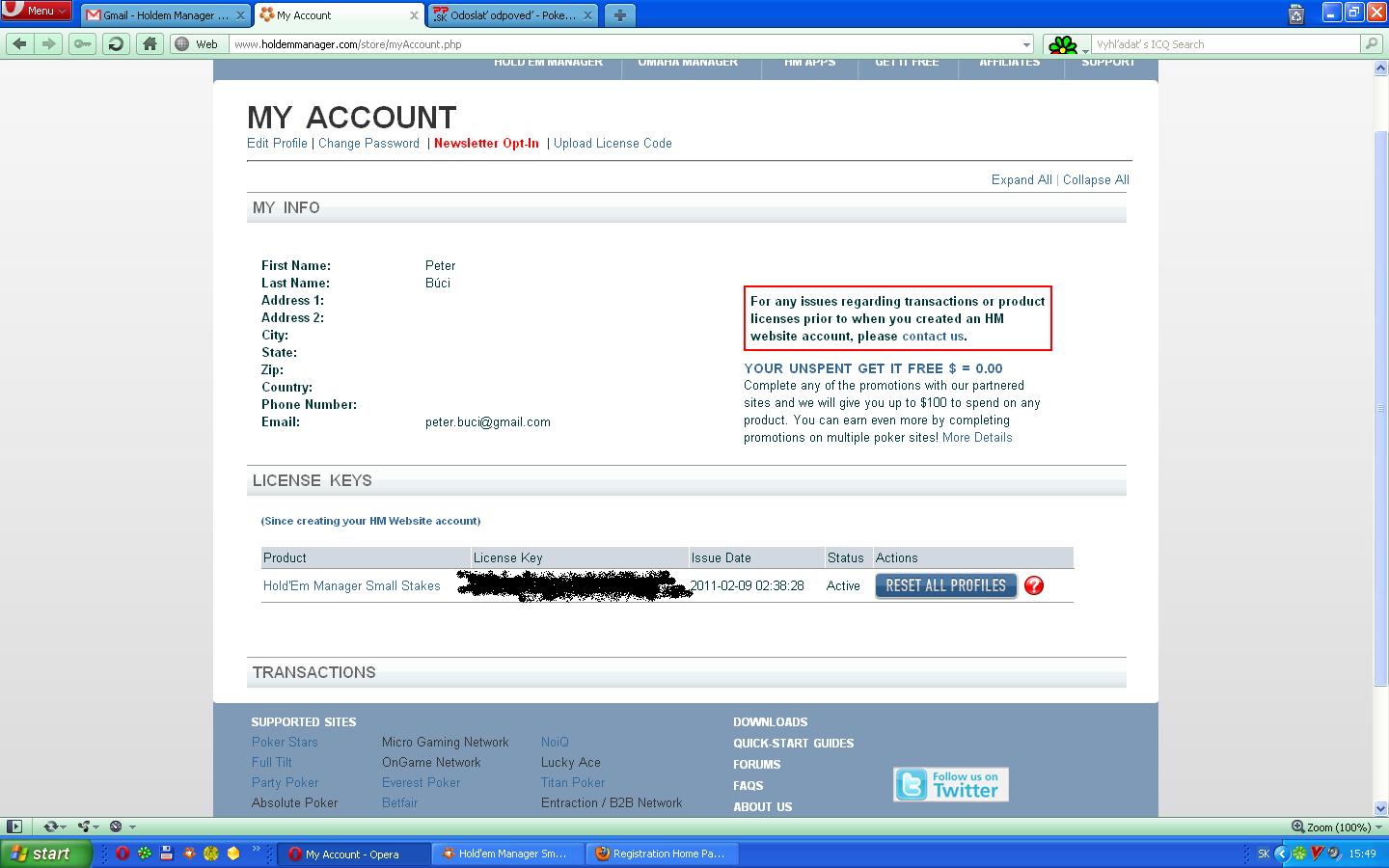Viewport: 1389px width, 868px height.
Task: Add a new tab with plus button
Action: coord(619,14)
